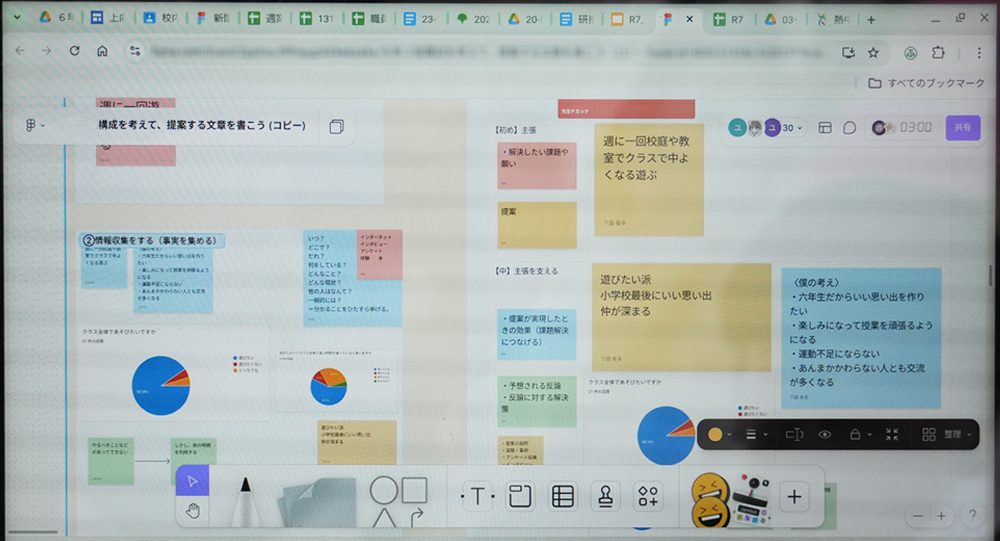
Task: Toggle visibility eye in selection toolbar
Action: [825, 435]
